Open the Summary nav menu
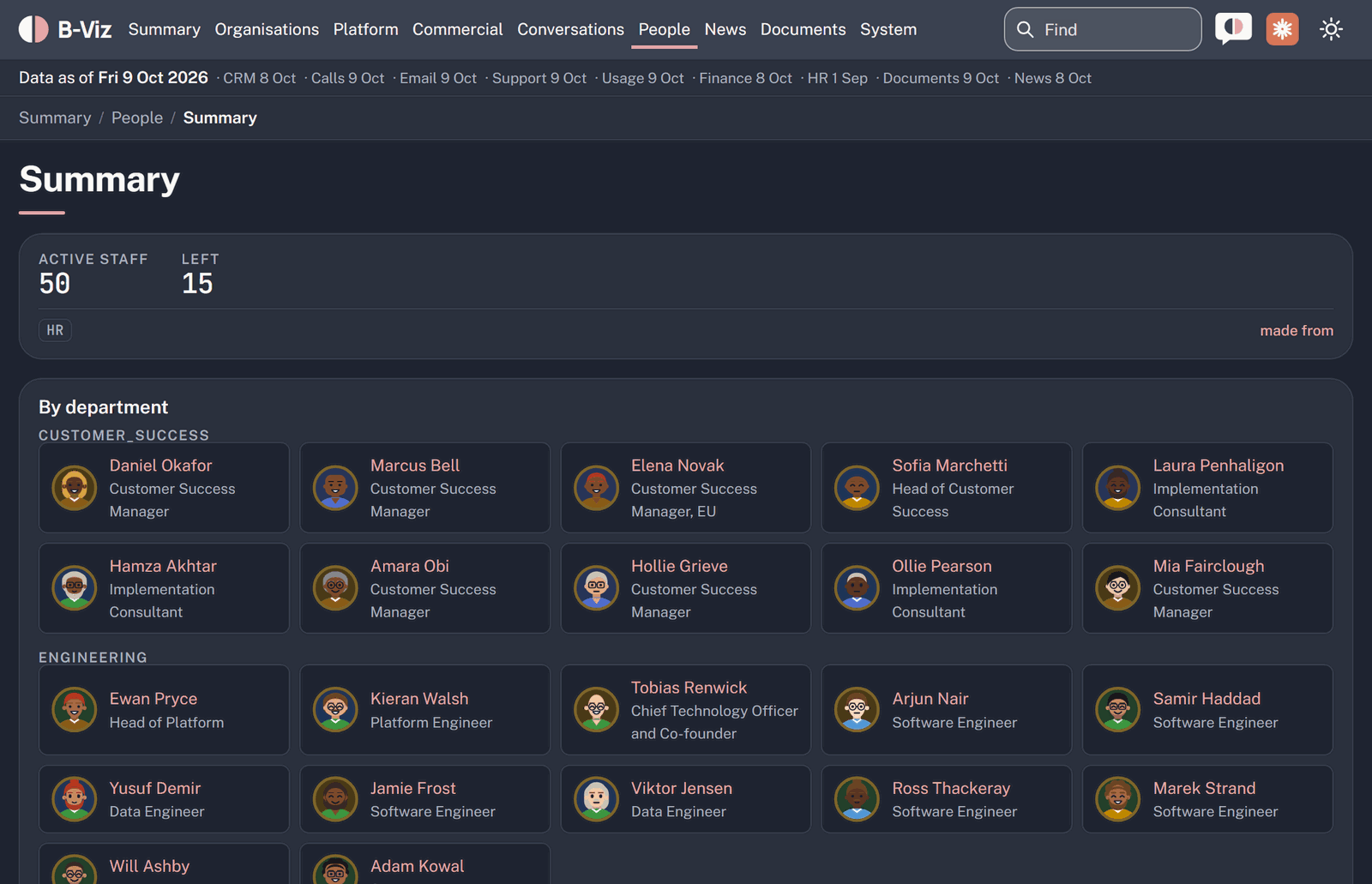 (165, 29)
